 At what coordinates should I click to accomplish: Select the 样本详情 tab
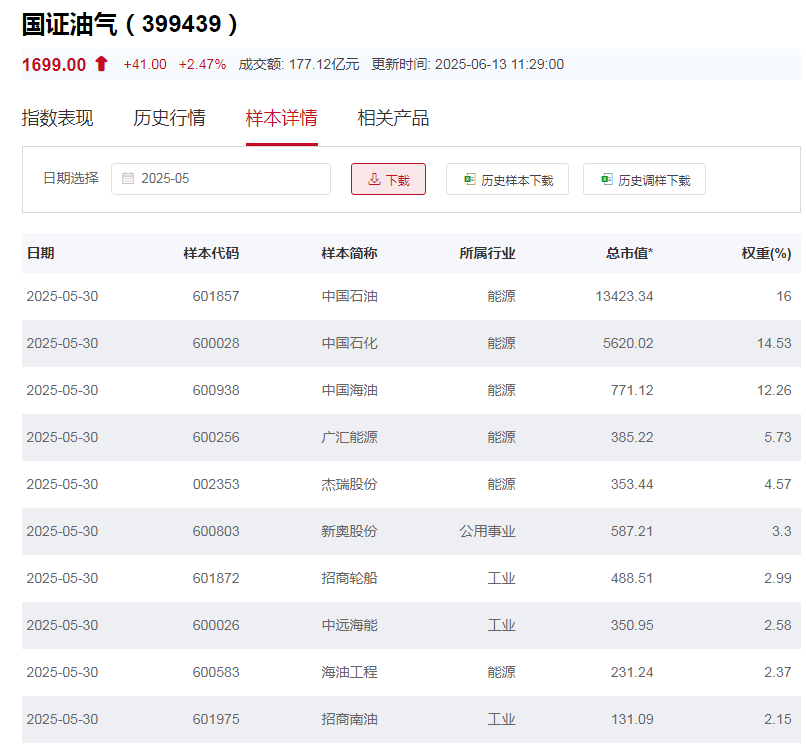pyautogui.click(x=281, y=118)
